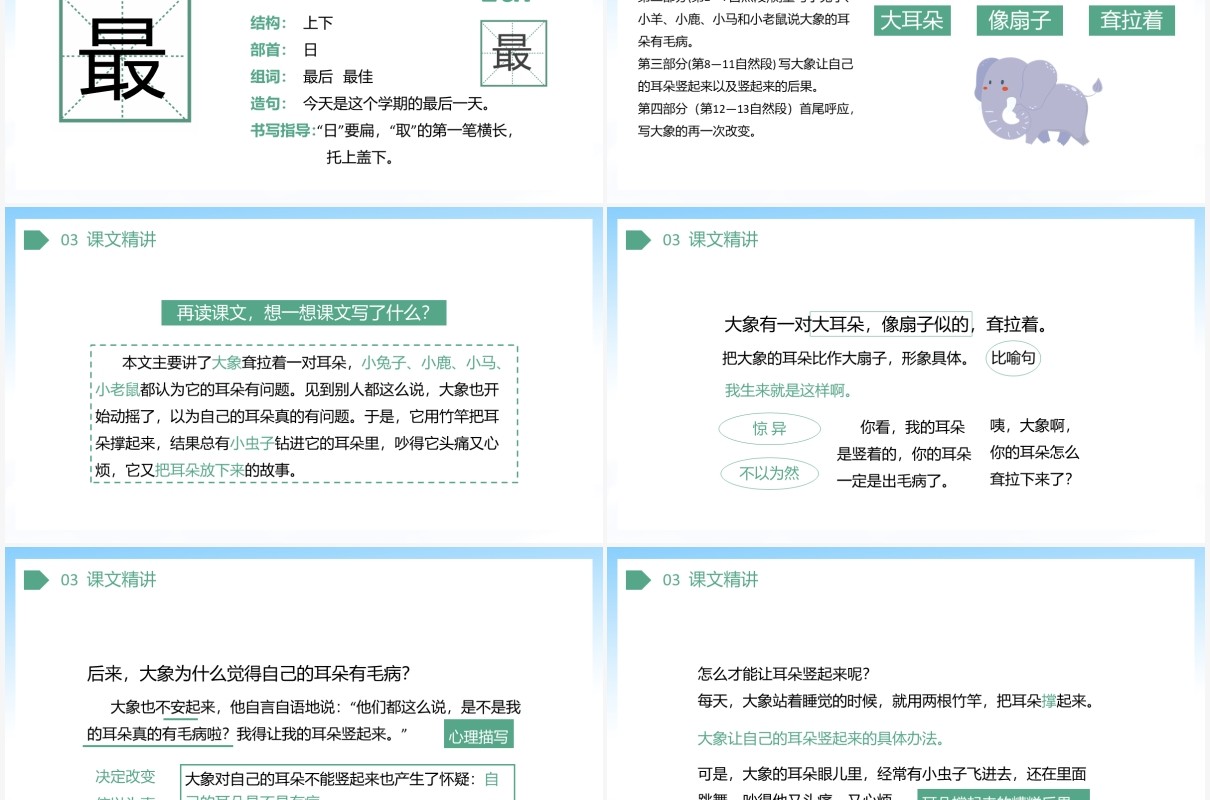Click the quote starting 咦，大象啊

coord(1035,452)
